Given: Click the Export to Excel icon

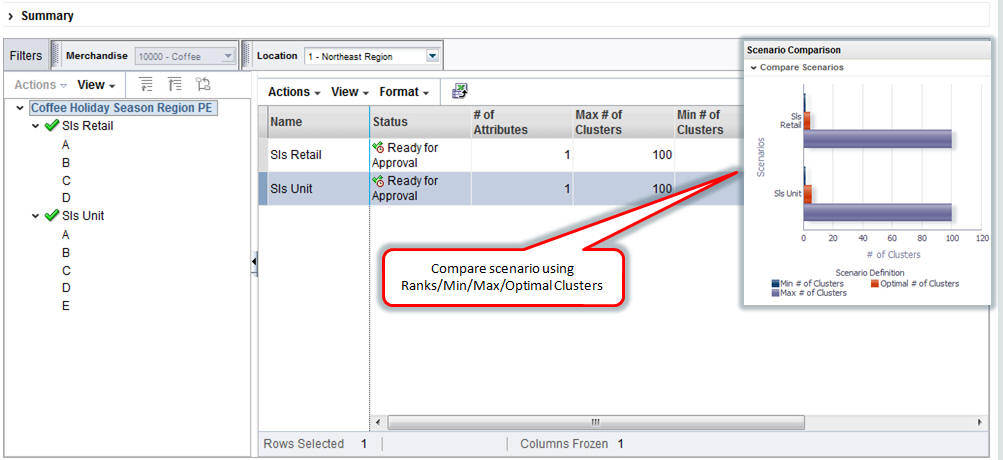Looking at the screenshot, I should click(x=459, y=91).
